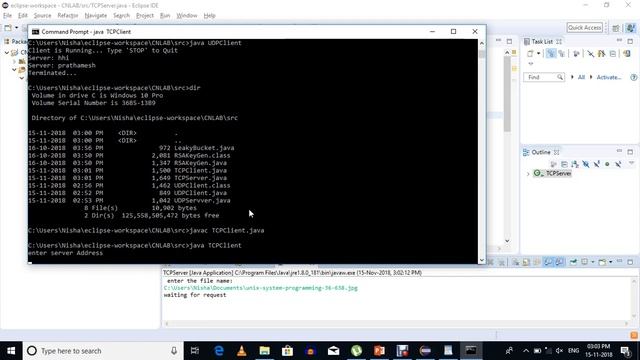The image size is (640, 360).
Task: Click Display Selected Console icon
Action: coord(584,262)
